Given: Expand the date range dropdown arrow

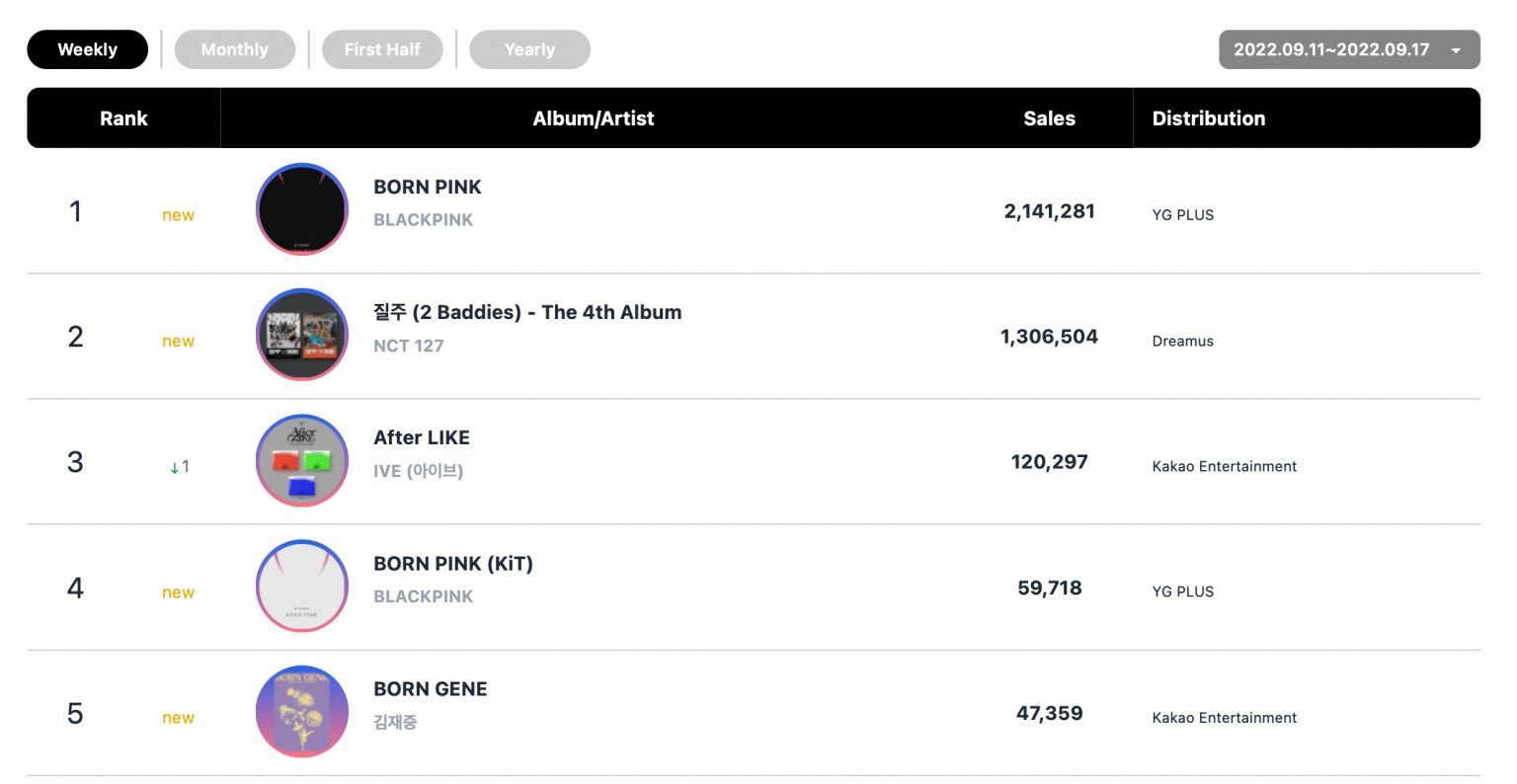Looking at the screenshot, I should click(x=1456, y=50).
